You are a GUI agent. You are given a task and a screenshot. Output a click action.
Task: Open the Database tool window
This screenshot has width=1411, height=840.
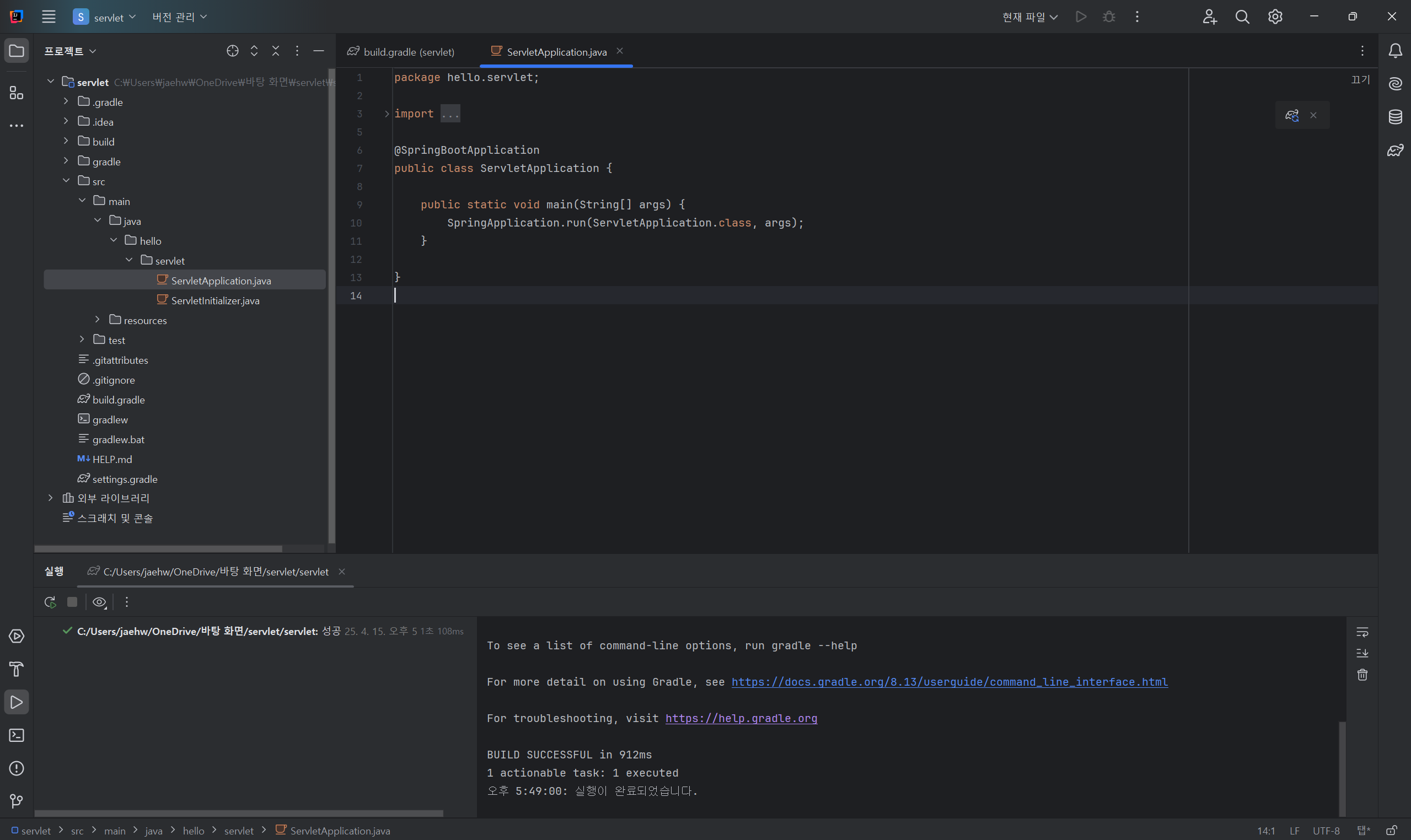(x=1395, y=117)
